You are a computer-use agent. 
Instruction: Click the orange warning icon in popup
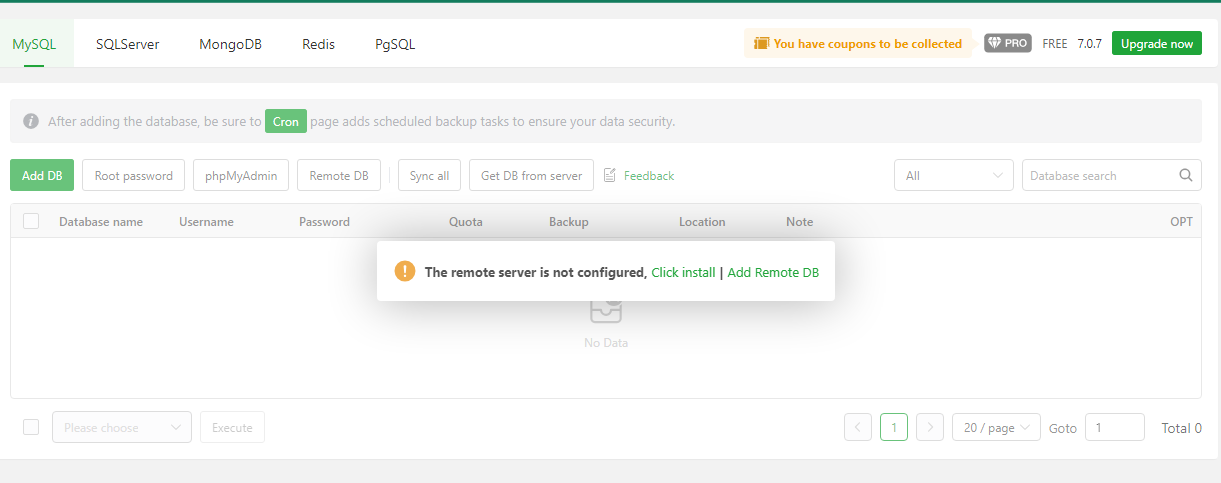point(404,271)
